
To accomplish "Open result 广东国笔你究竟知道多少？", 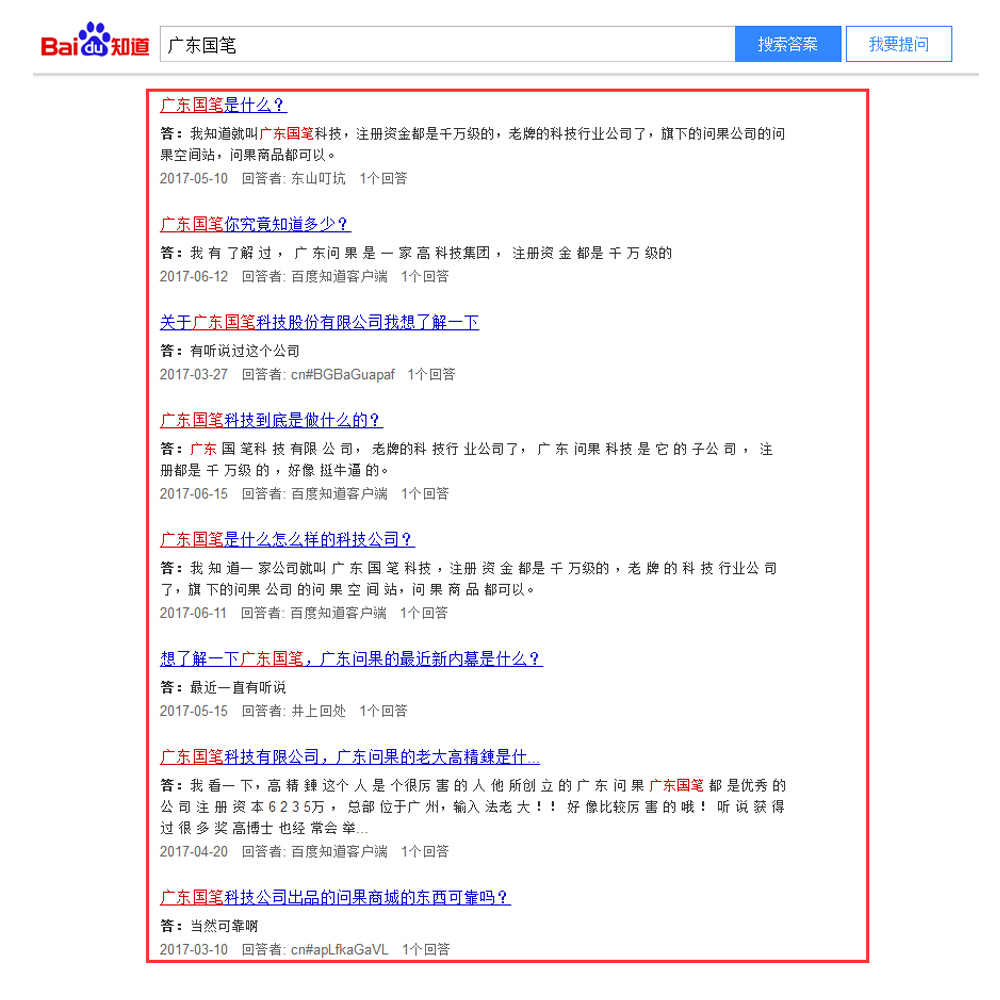I will pos(255,224).
